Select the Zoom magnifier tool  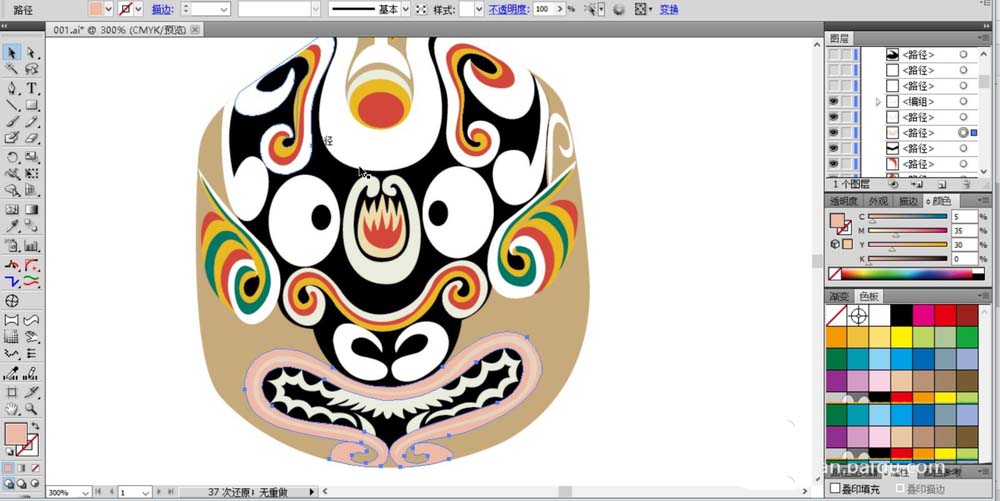(x=31, y=409)
